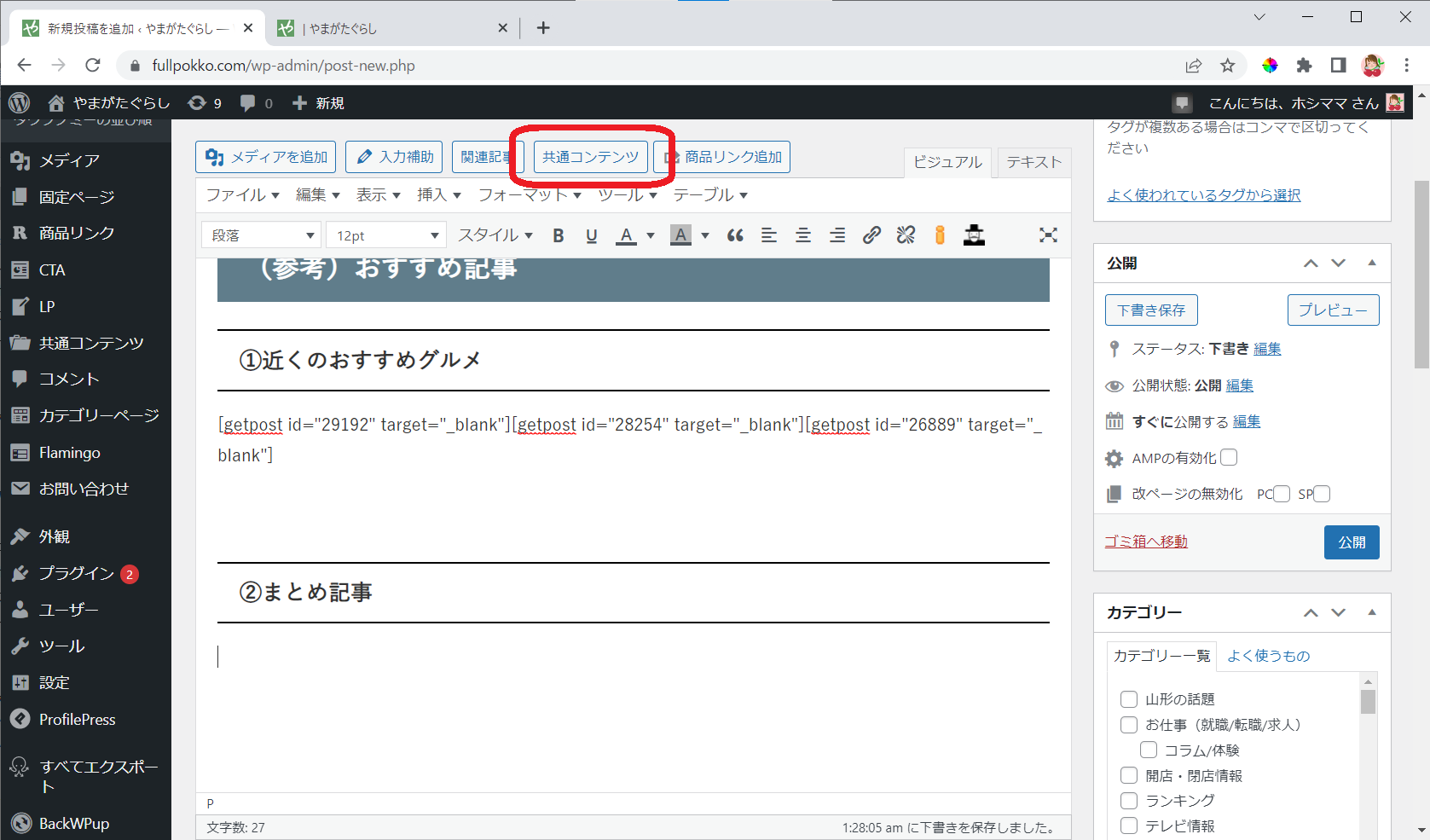
Task: Open the text color picker arrow
Action: 651,235
